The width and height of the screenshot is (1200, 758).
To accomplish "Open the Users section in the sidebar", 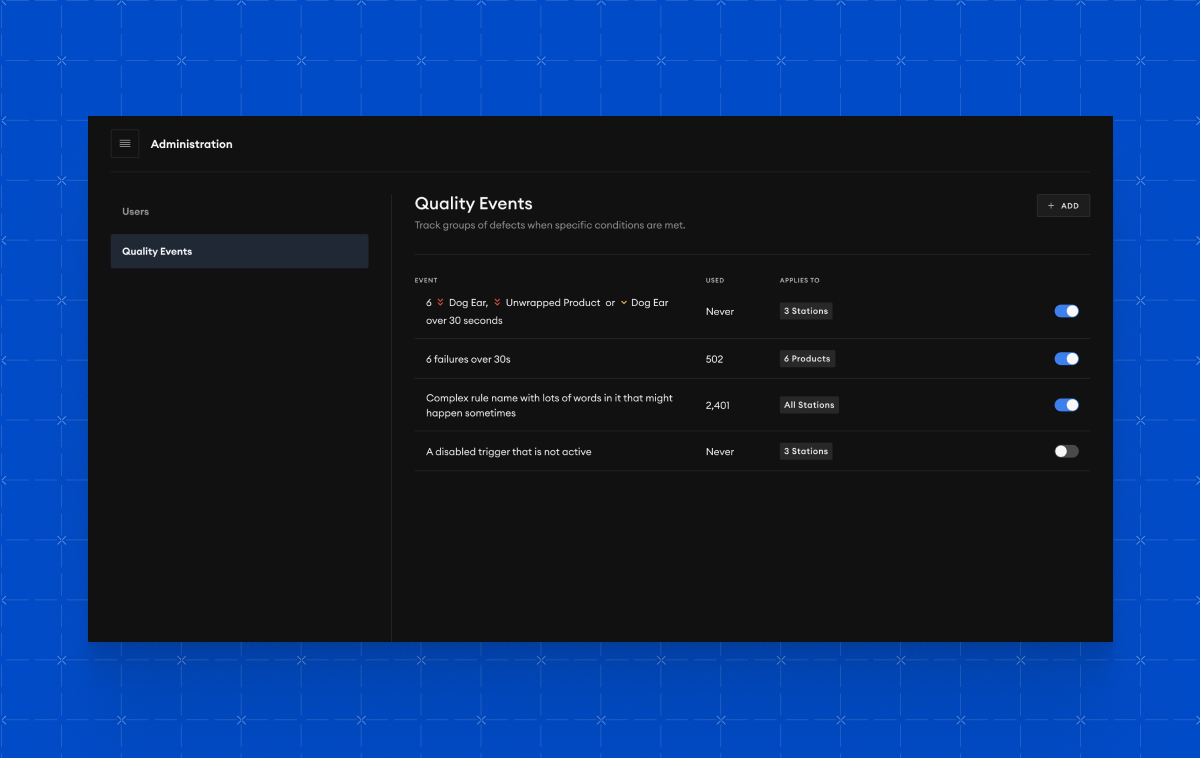I will tap(137, 211).
